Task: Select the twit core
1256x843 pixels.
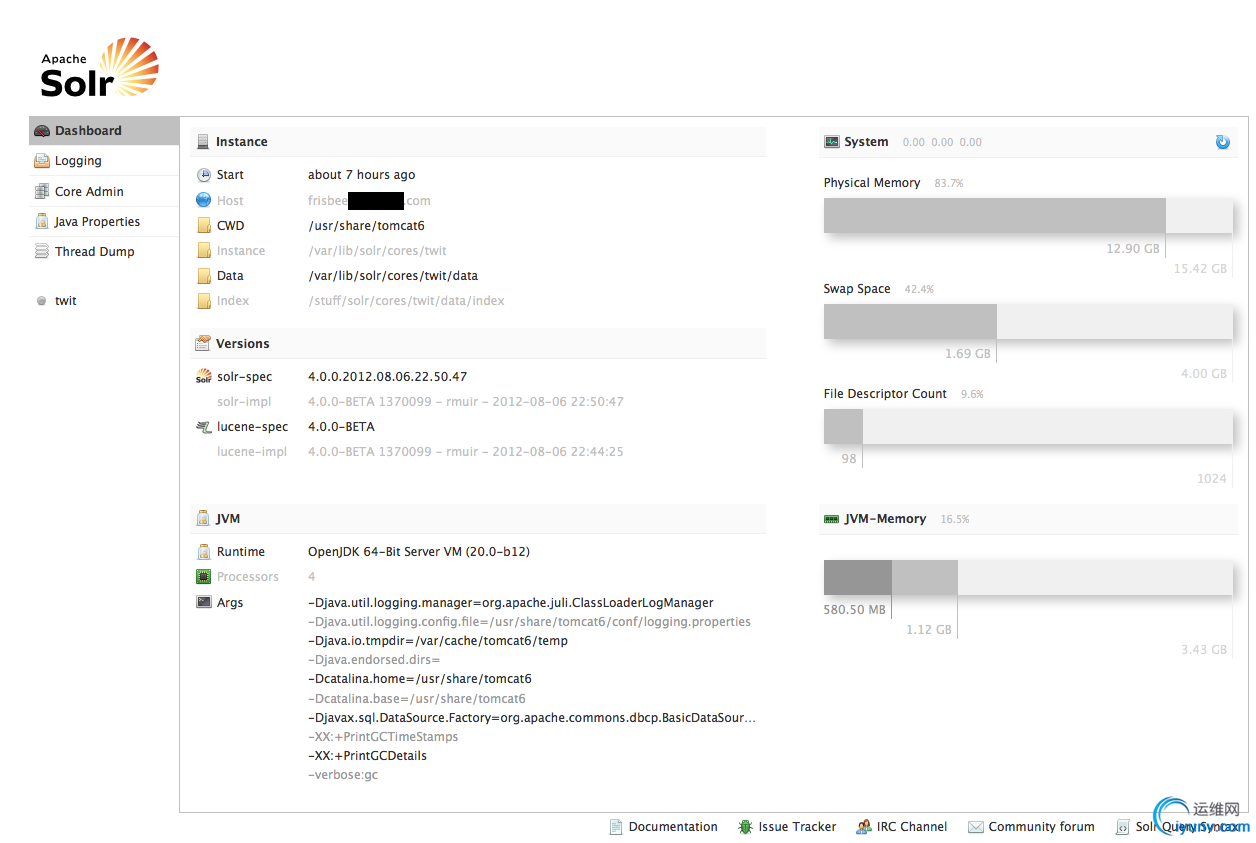Action: [x=65, y=301]
